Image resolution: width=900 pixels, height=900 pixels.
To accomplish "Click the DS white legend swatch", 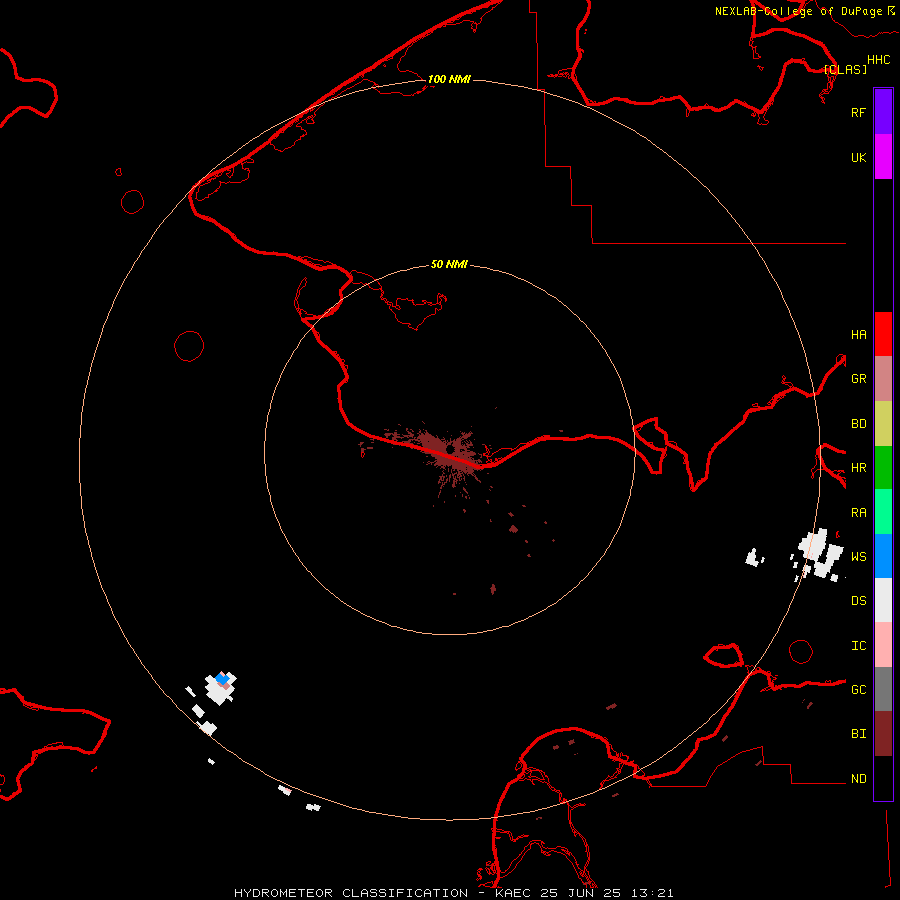I will click(883, 600).
